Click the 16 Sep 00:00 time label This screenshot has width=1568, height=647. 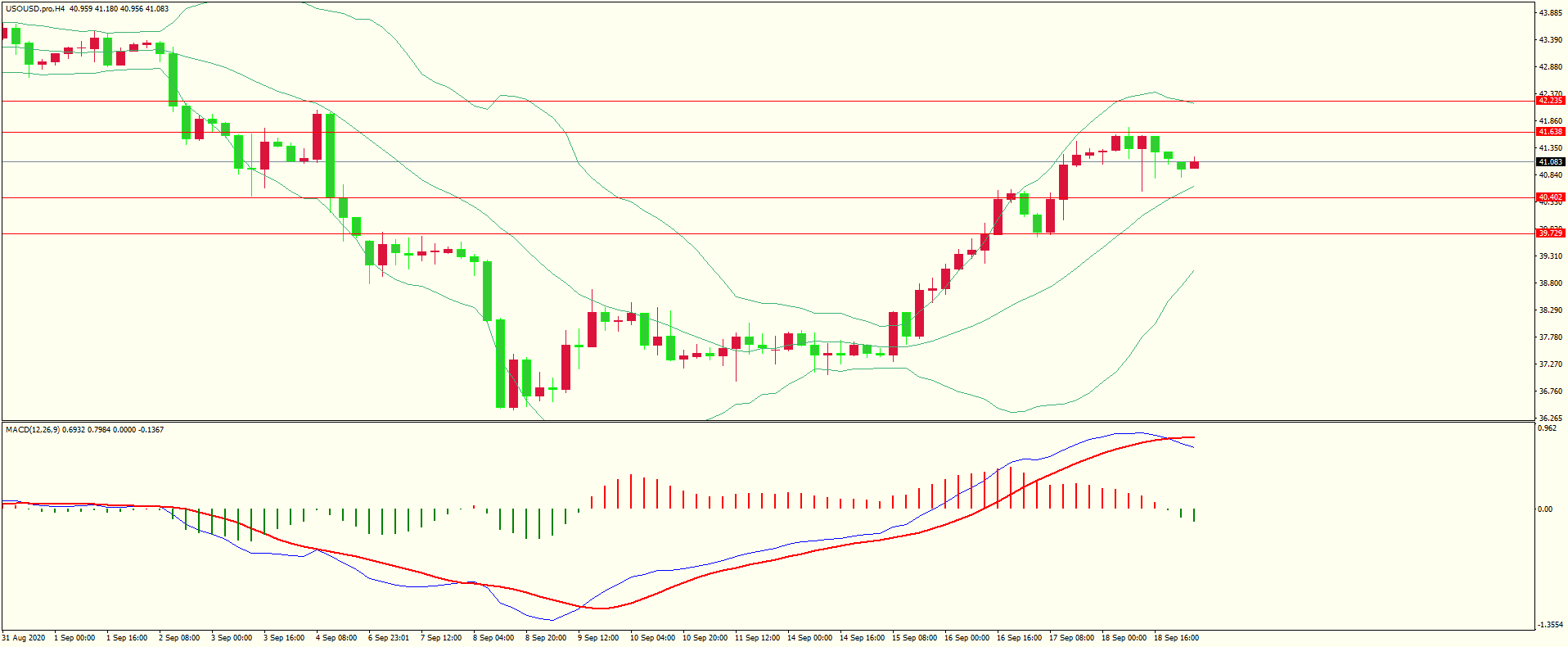966,638
